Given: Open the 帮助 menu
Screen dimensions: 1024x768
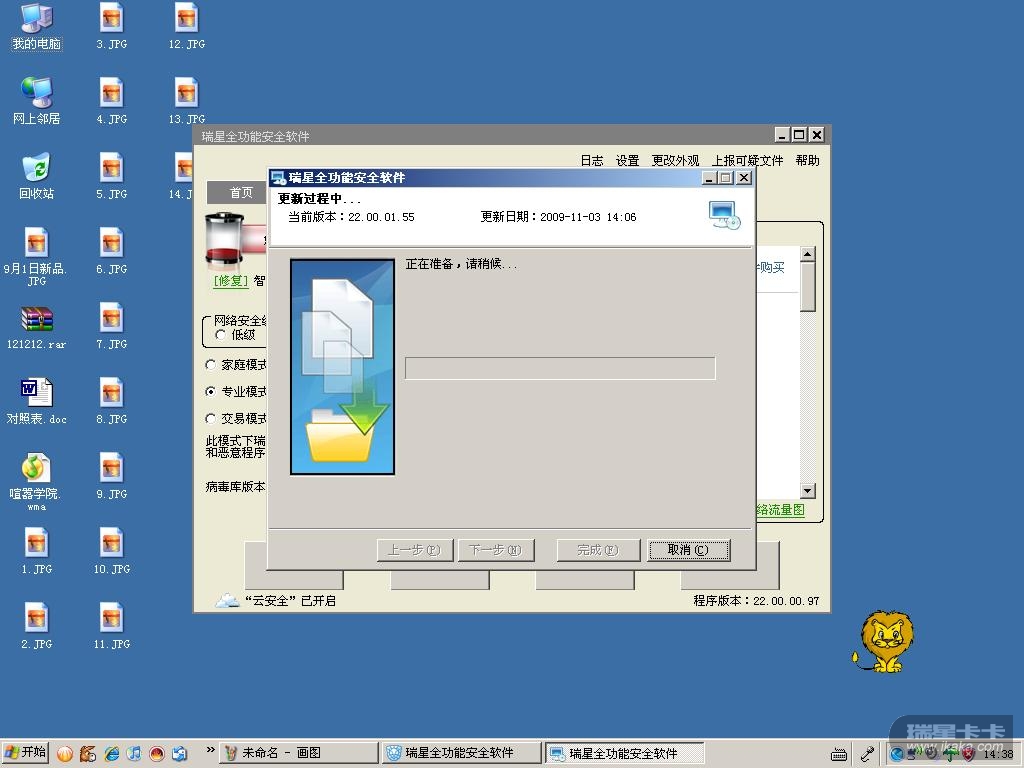Looking at the screenshot, I should [x=807, y=161].
